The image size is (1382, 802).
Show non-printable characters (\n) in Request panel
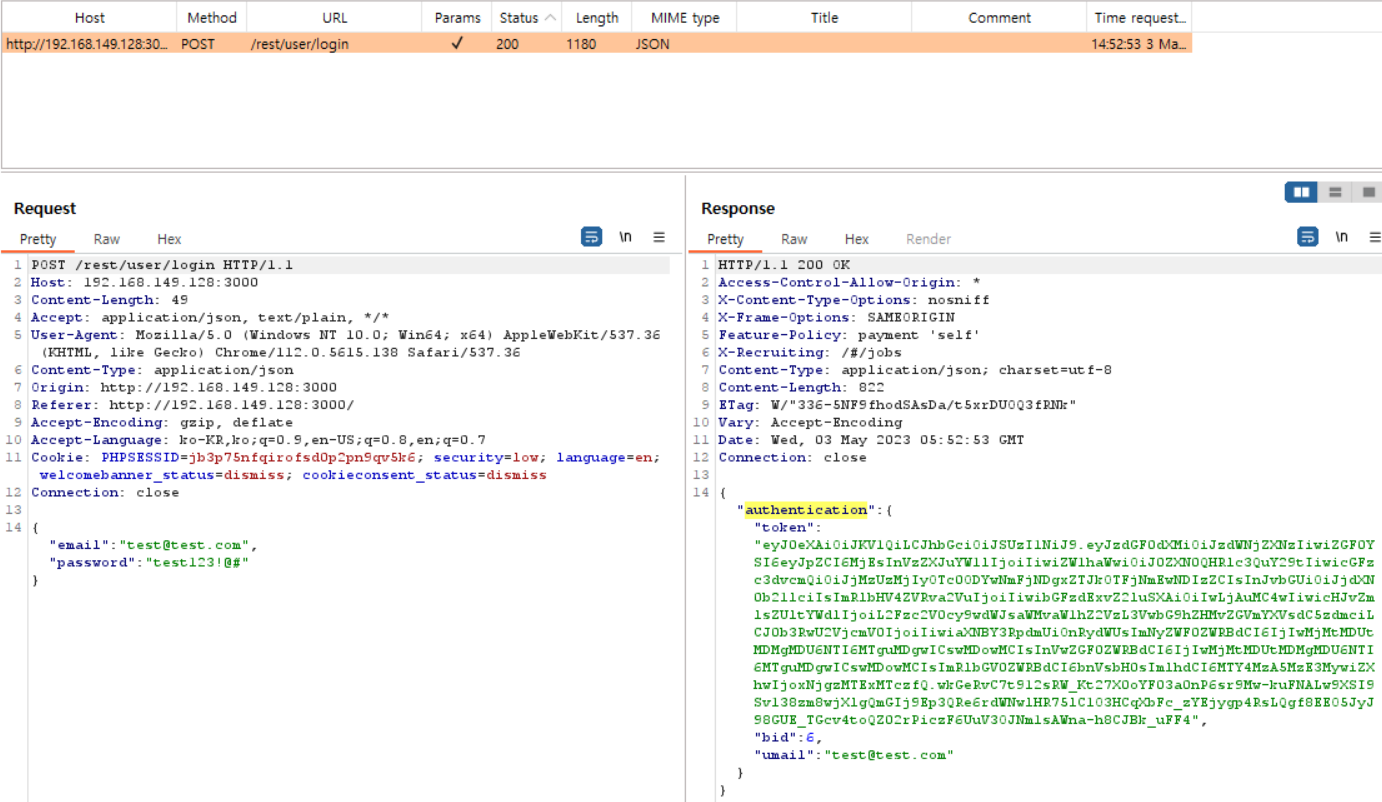(x=626, y=237)
